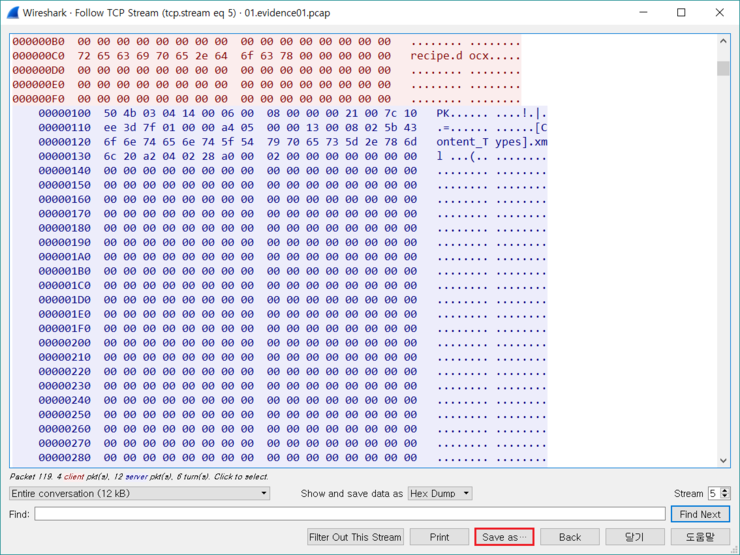
Task: Click the Back button
Action: pos(570,537)
